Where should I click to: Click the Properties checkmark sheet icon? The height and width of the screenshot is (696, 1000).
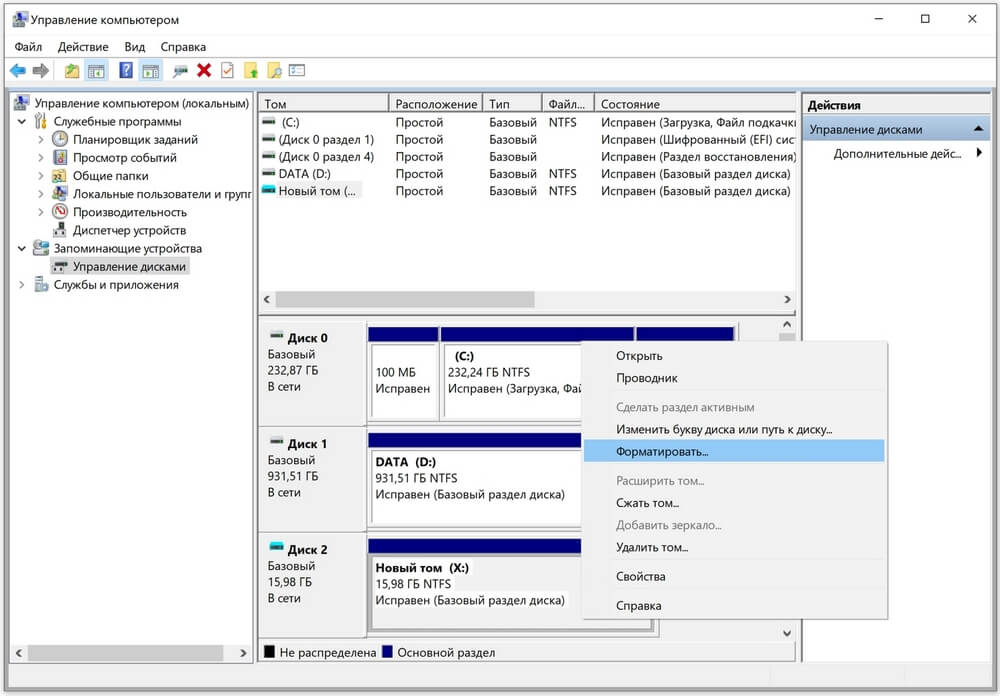[x=227, y=70]
